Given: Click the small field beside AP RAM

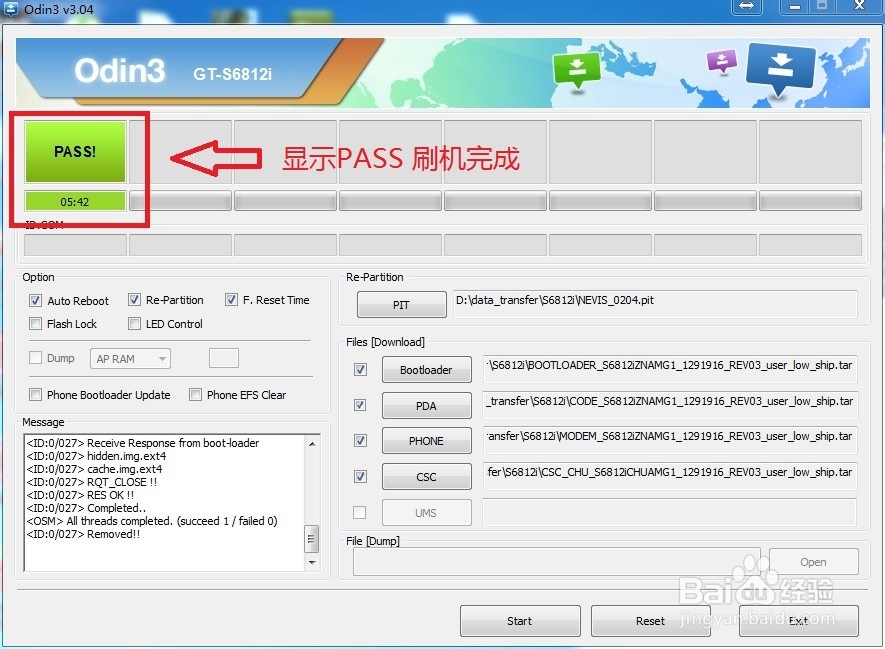Looking at the screenshot, I should click(x=224, y=358).
